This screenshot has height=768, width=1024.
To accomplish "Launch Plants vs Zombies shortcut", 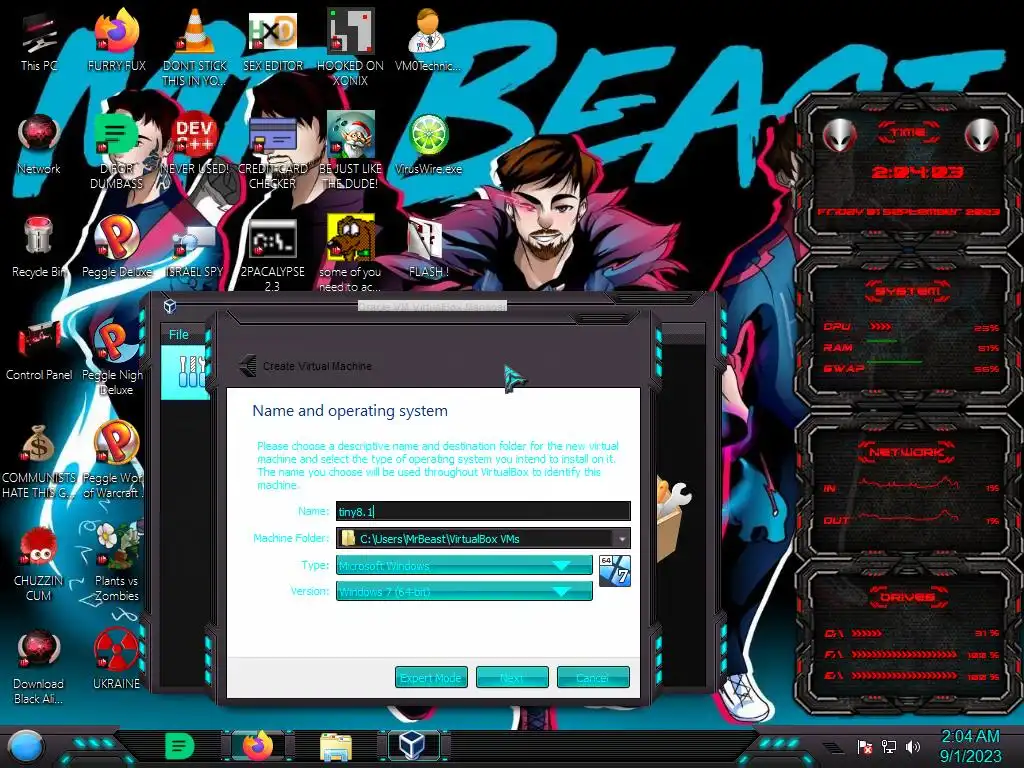I will [x=117, y=562].
